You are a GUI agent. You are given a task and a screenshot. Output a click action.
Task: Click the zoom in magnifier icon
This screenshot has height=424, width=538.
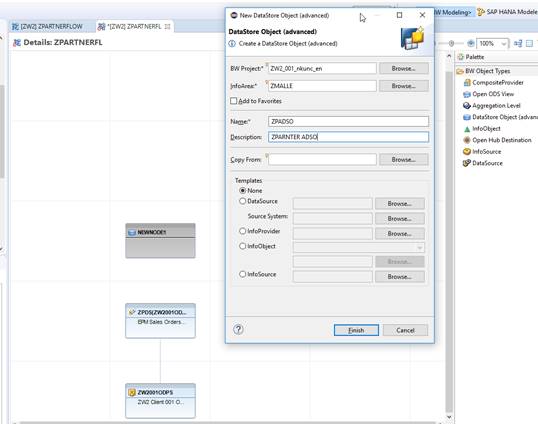pos(471,43)
